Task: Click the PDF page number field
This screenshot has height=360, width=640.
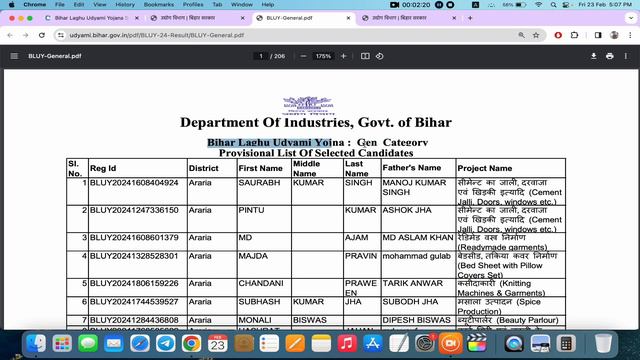Action: pyautogui.click(x=261, y=56)
